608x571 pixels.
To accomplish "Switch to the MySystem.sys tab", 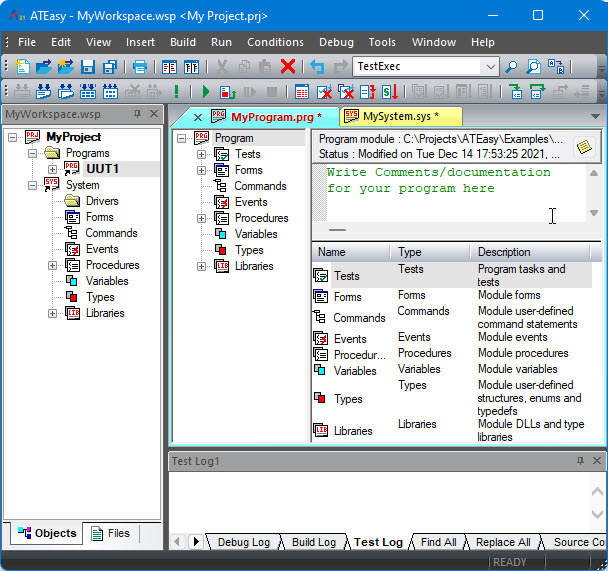I will click(x=400, y=117).
